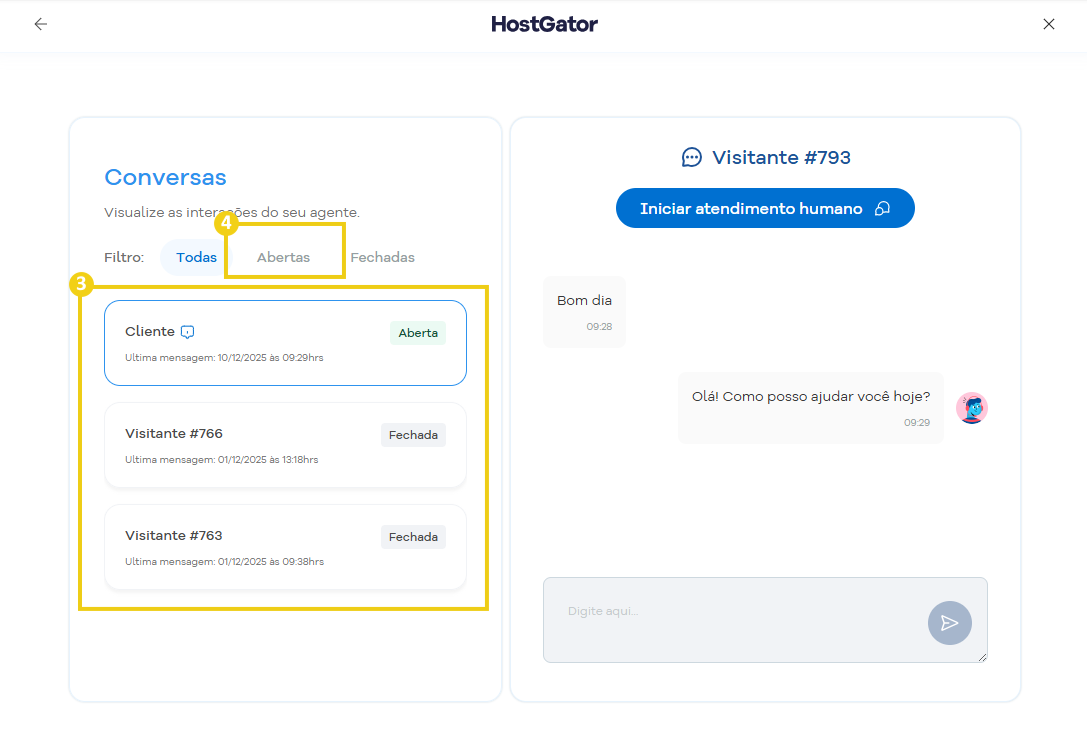Click the message icon next to Cliente
The image size is (1087, 741).
(187, 332)
